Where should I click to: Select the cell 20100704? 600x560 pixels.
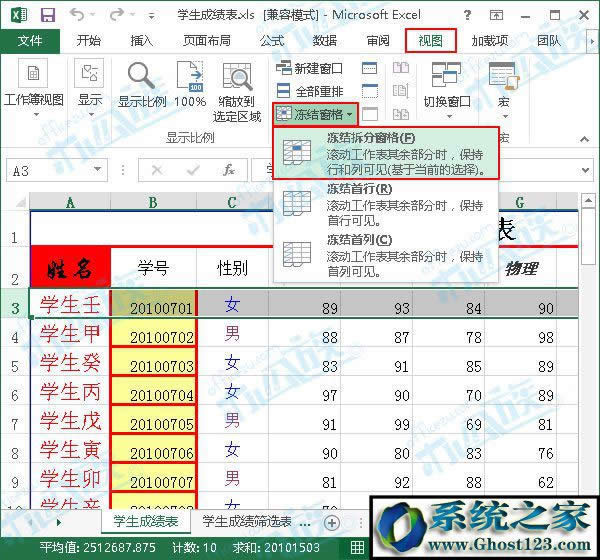(153, 391)
